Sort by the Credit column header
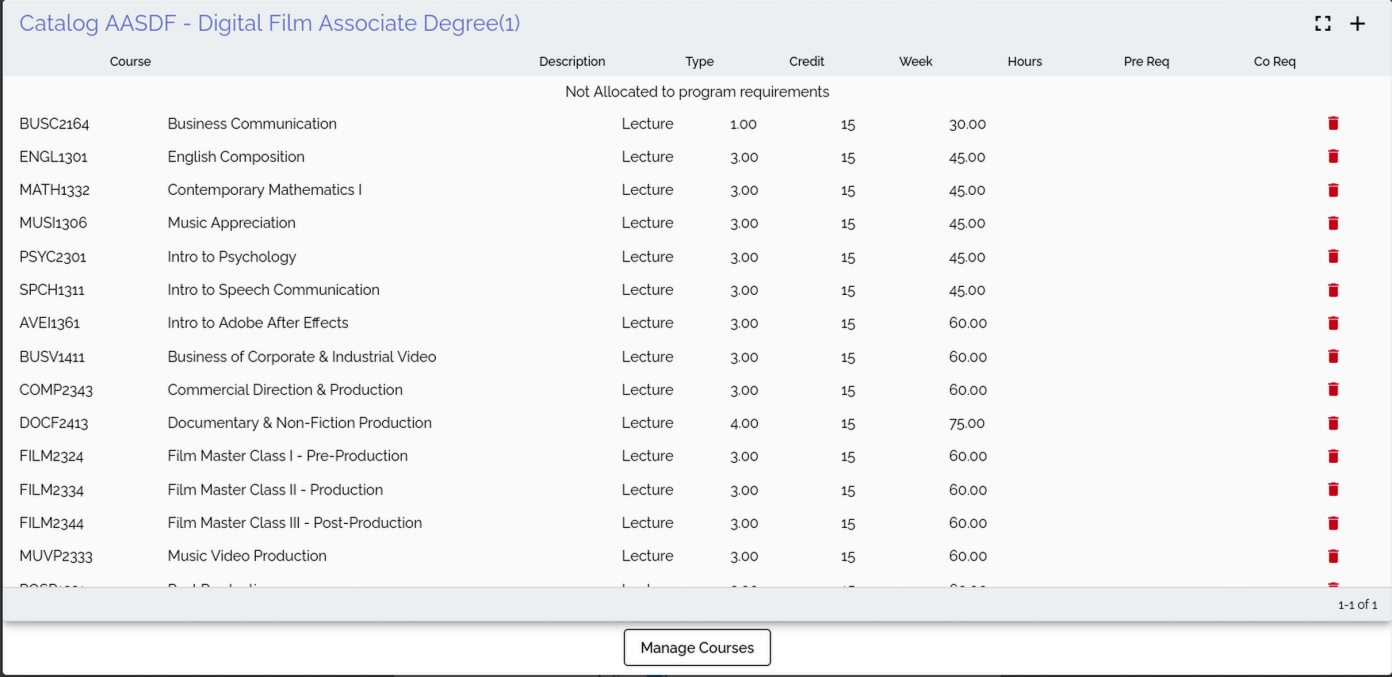Image resolution: width=1392 pixels, height=677 pixels. pos(806,62)
